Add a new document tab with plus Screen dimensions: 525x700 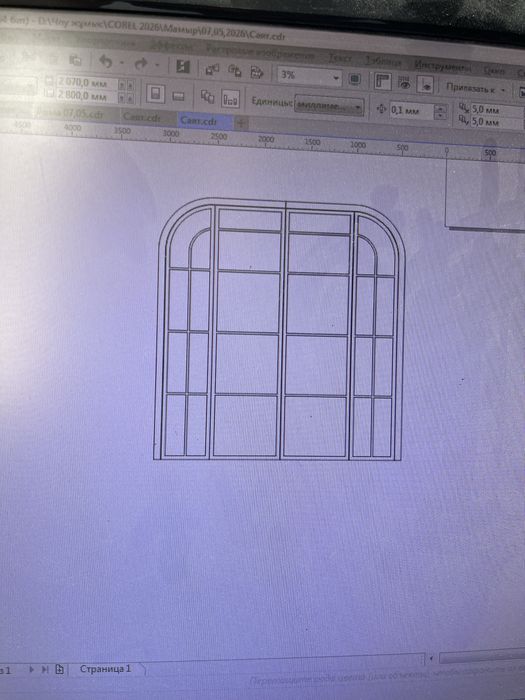[x=241, y=123]
